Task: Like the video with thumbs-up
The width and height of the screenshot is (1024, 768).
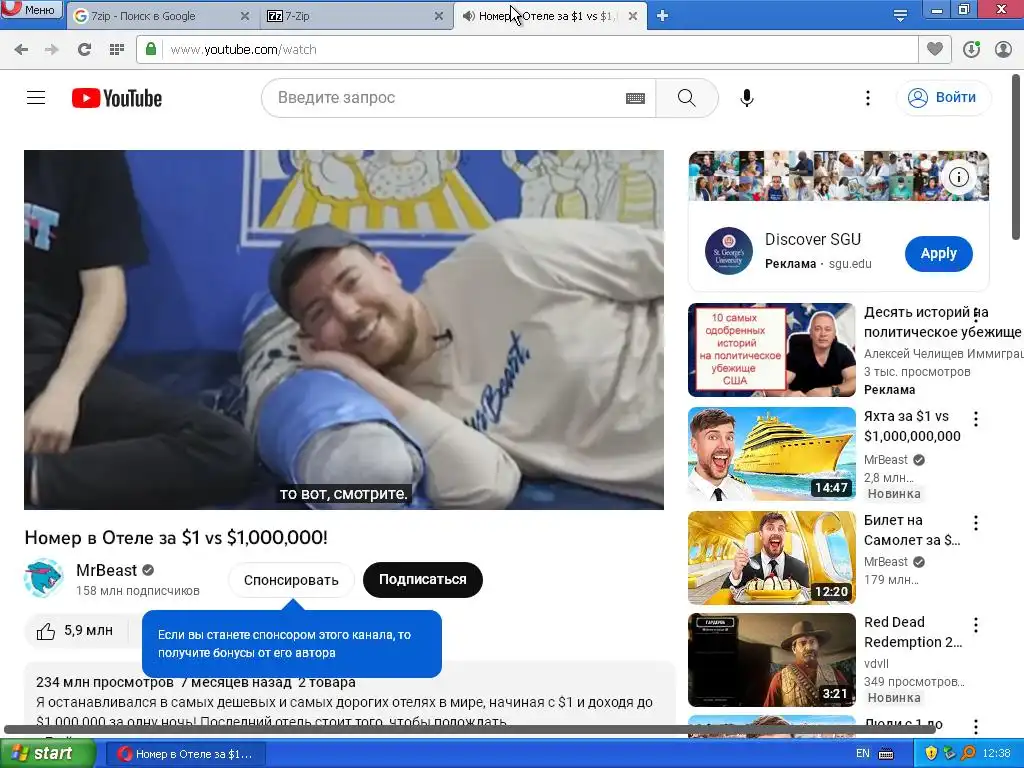Action: (75, 631)
